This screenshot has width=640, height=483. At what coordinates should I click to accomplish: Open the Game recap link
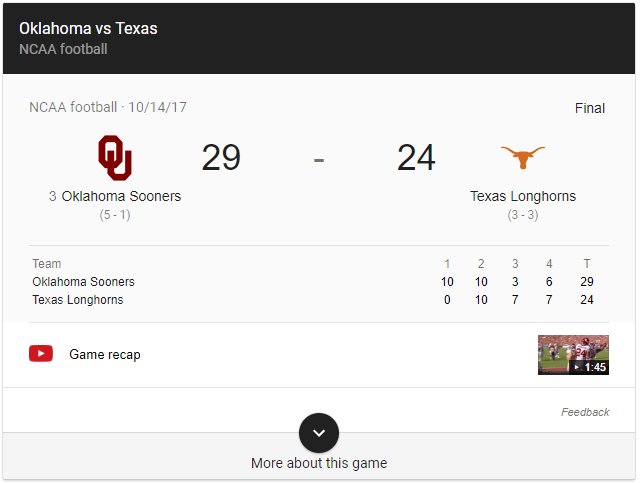tap(105, 354)
